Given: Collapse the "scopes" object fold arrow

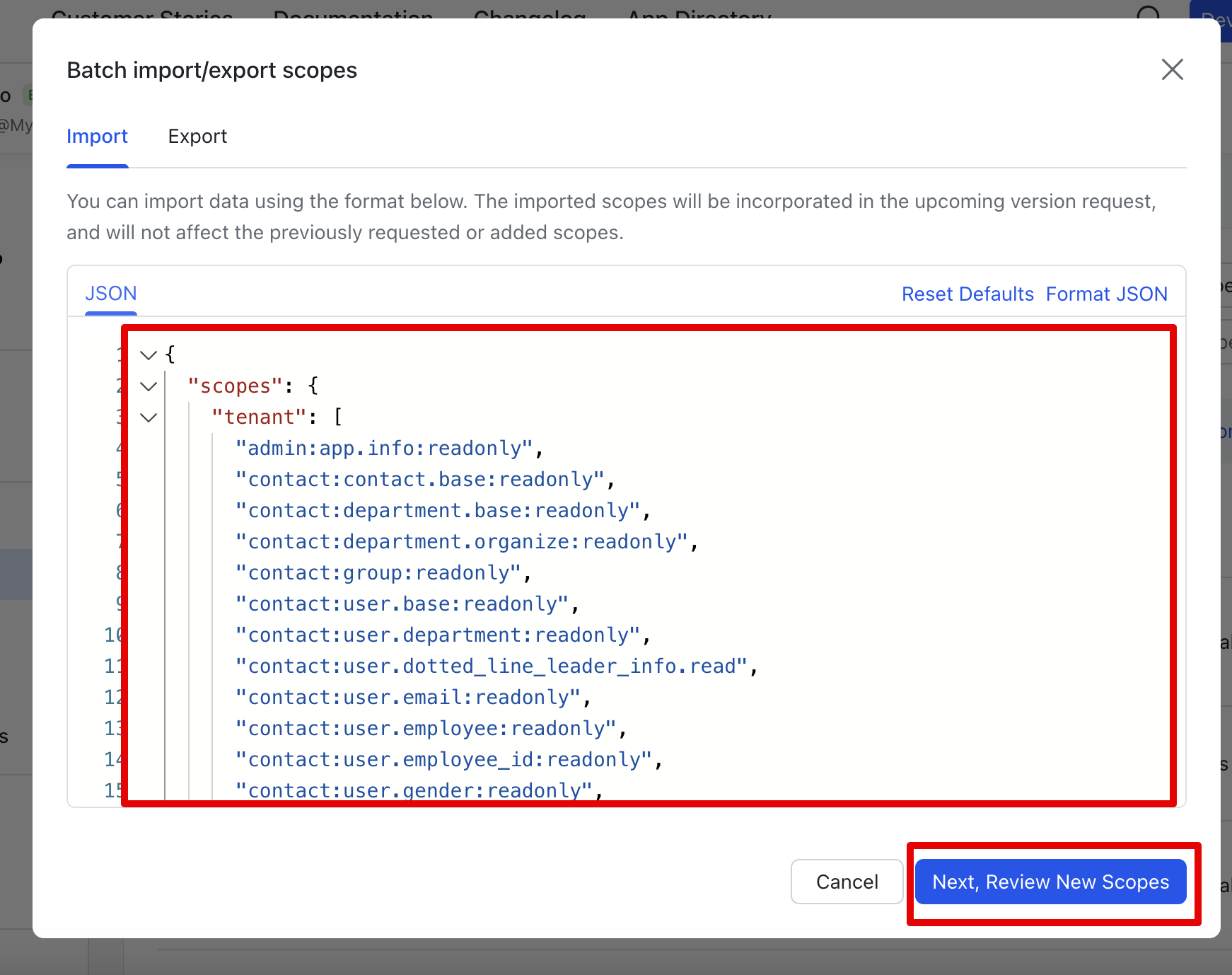Looking at the screenshot, I should click(x=149, y=386).
